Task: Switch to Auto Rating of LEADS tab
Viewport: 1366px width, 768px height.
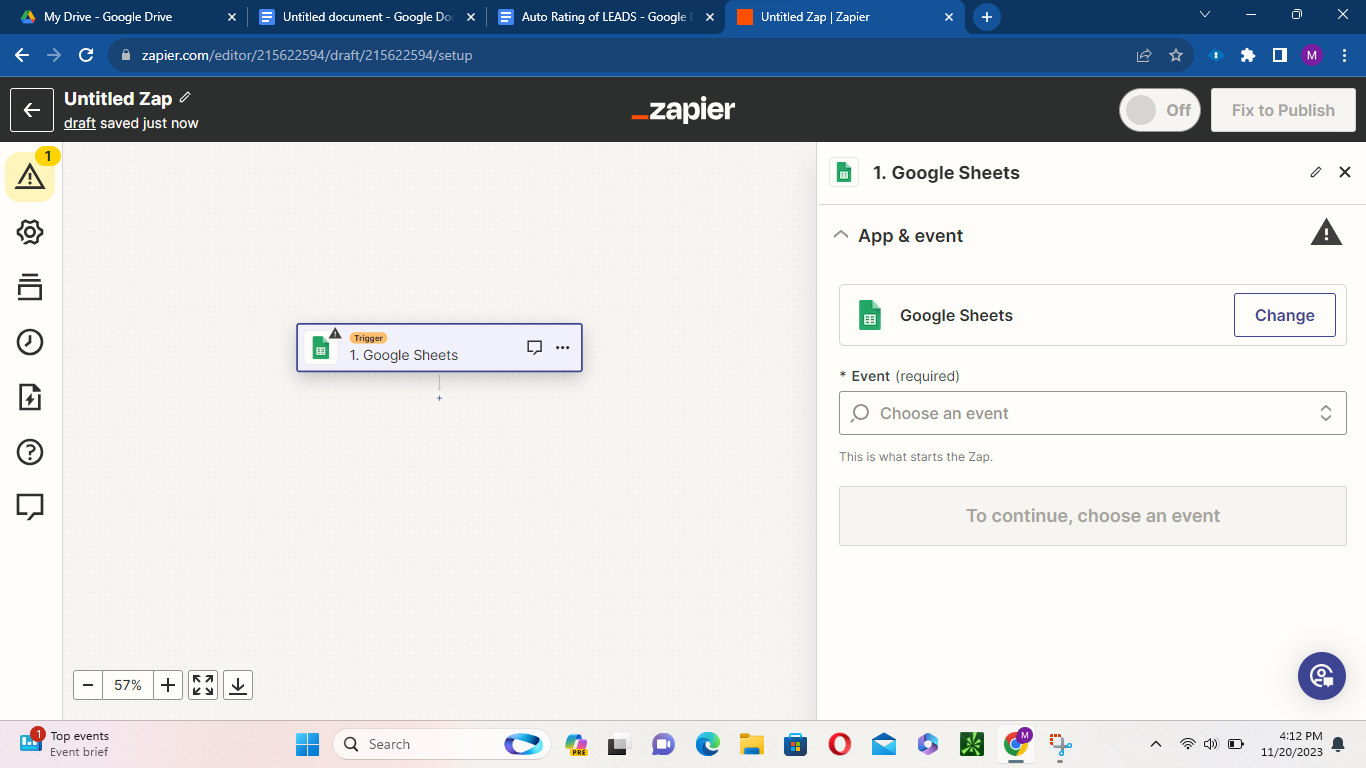Action: (607, 17)
